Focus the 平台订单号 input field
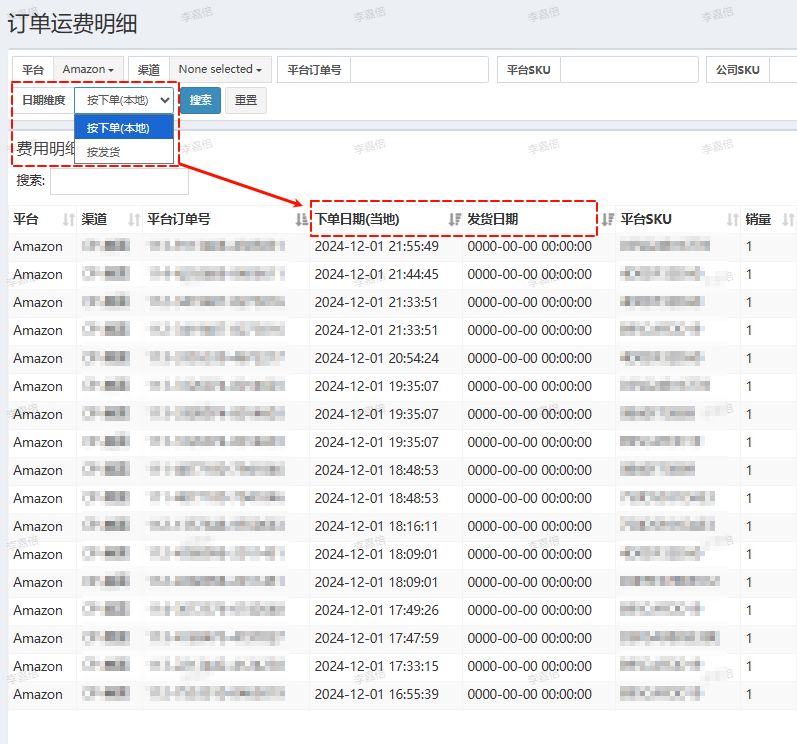Viewport: 797px width, 744px height. click(419, 70)
